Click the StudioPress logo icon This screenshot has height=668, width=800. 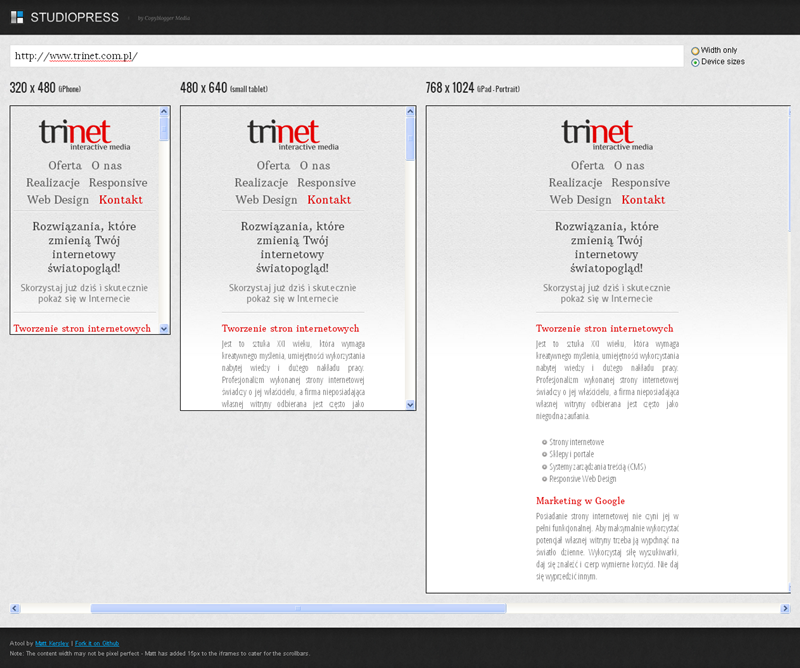(16, 17)
